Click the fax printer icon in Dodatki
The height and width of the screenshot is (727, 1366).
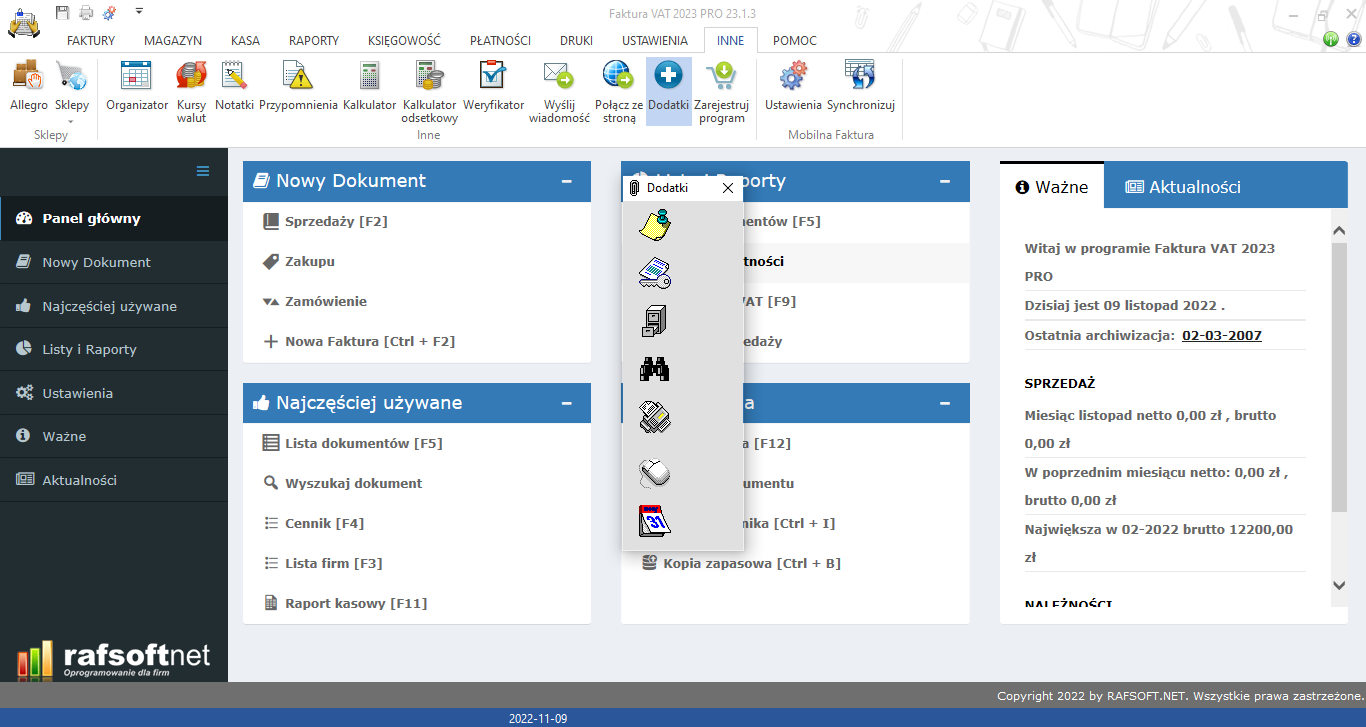pos(654,417)
